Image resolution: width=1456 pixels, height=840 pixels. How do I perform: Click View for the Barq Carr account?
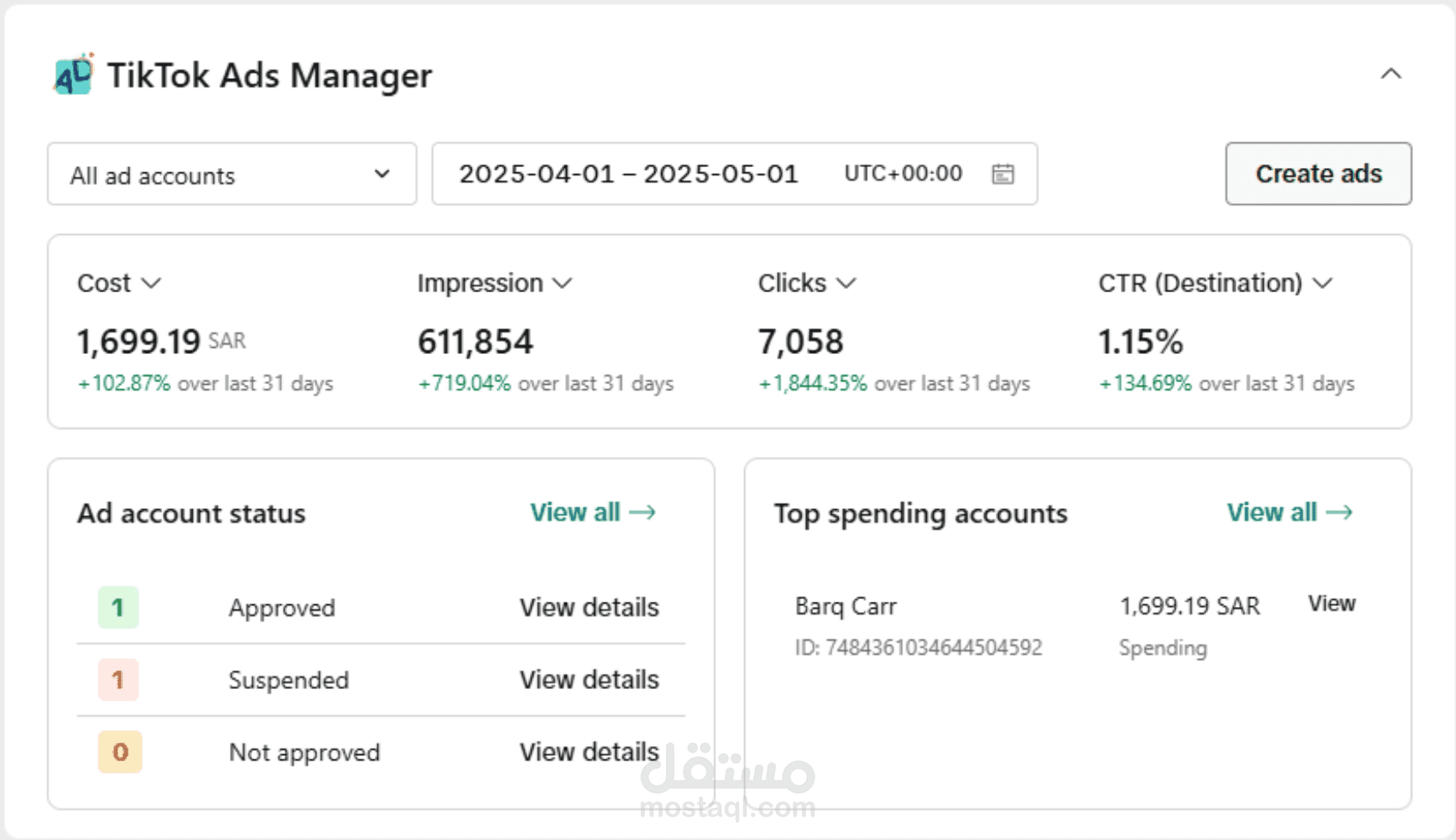click(x=1331, y=603)
